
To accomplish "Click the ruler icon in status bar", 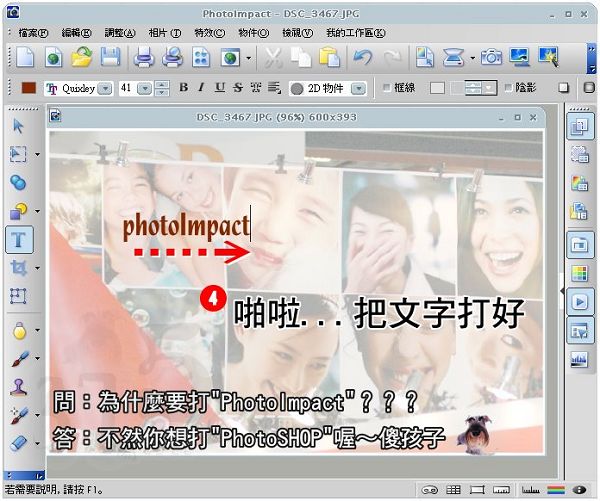I will click(x=501, y=490).
